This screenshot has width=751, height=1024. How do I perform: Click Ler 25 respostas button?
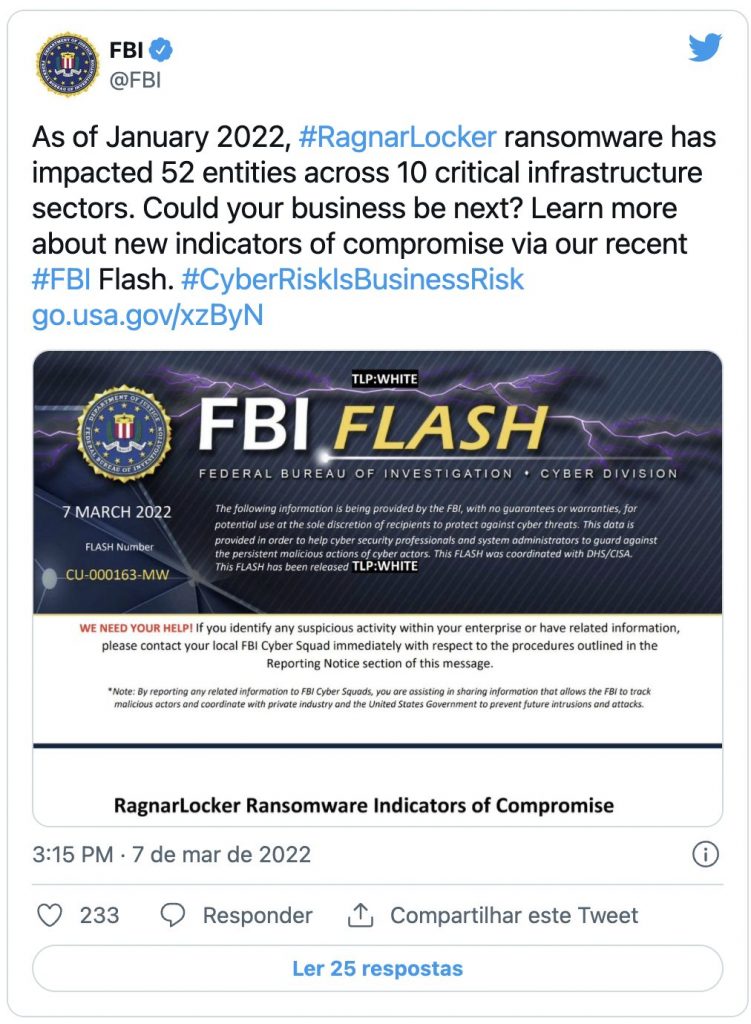click(x=377, y=968)
